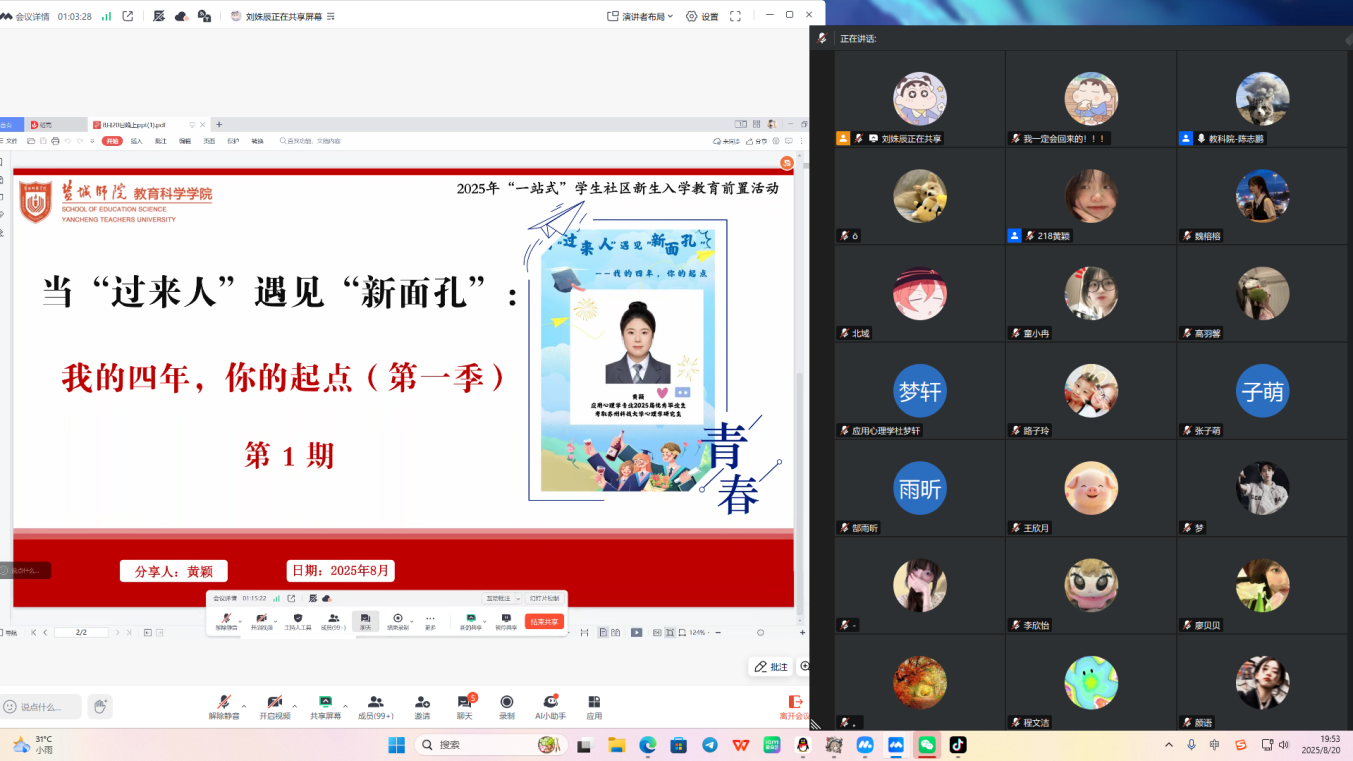The height and width of the screenshot is (761, 1353).
Task: Enter fullscreen using the top bar icon
Action: coord(735,16)
